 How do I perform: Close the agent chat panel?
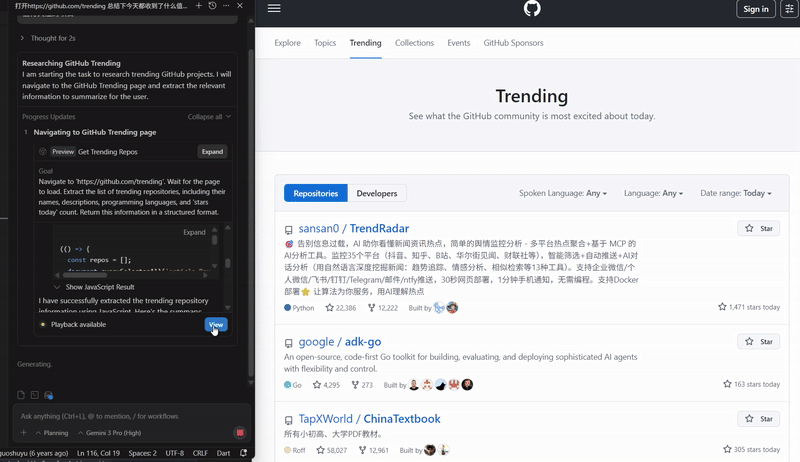coord(240,6)
